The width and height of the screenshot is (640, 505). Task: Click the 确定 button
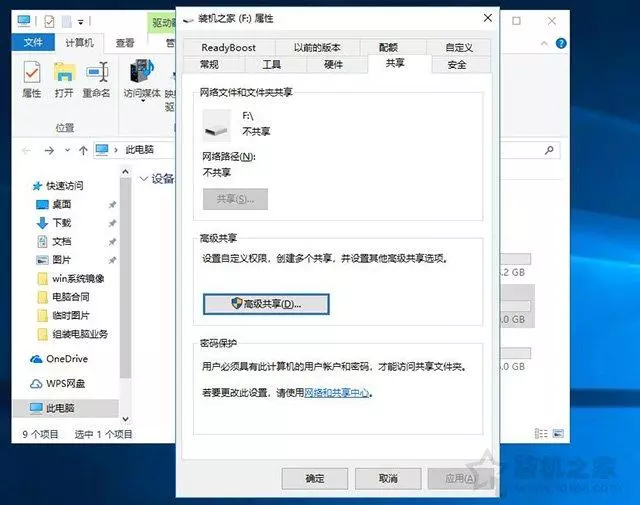[x=315, y=478]
